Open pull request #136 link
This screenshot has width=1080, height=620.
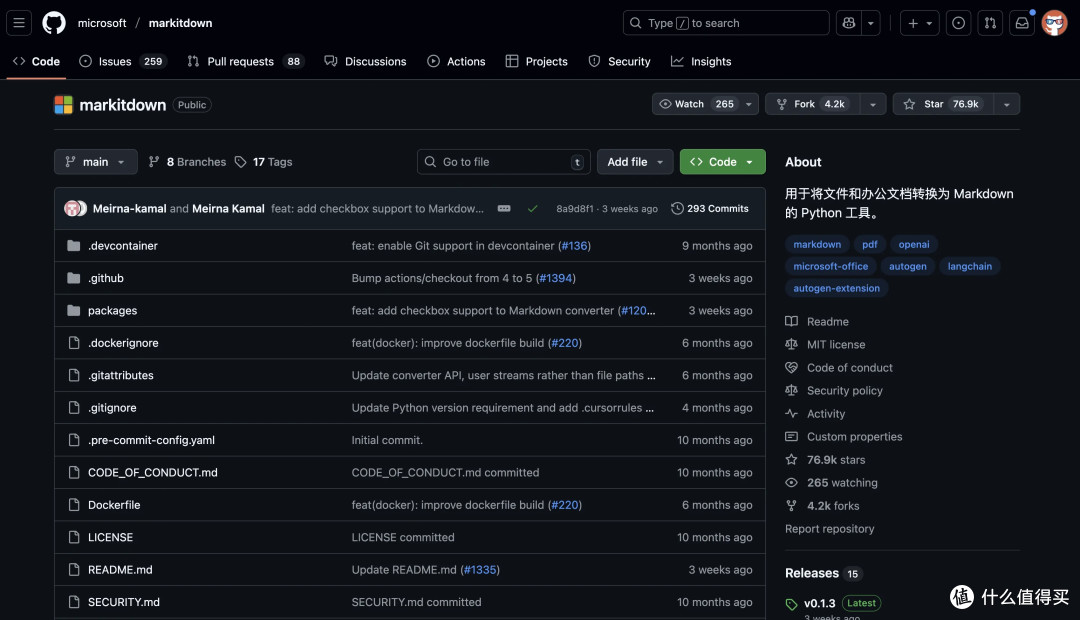point(574,246)
